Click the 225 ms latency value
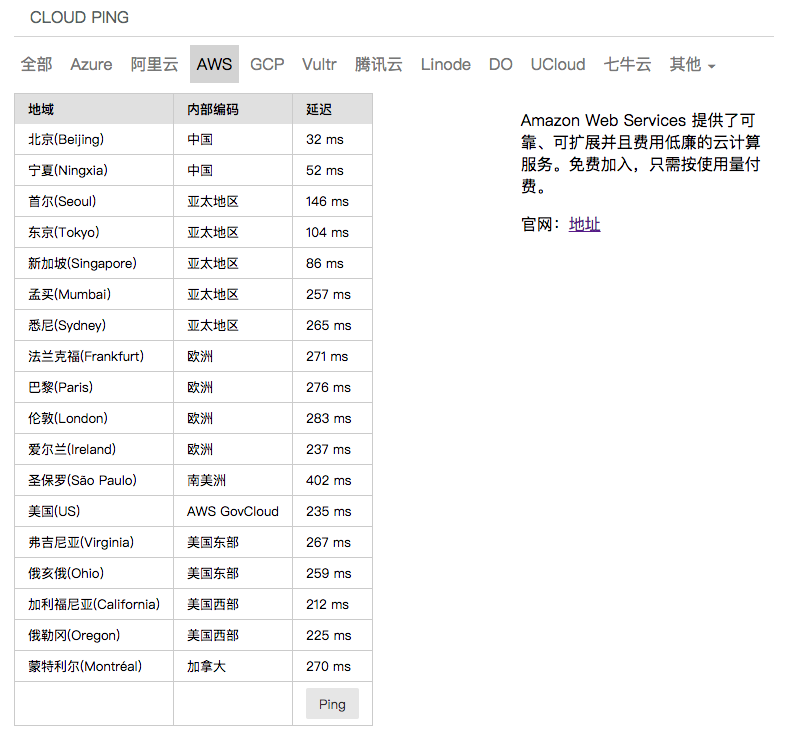The height and width of the screenshot is (756, 788). [x=329, y=635]
